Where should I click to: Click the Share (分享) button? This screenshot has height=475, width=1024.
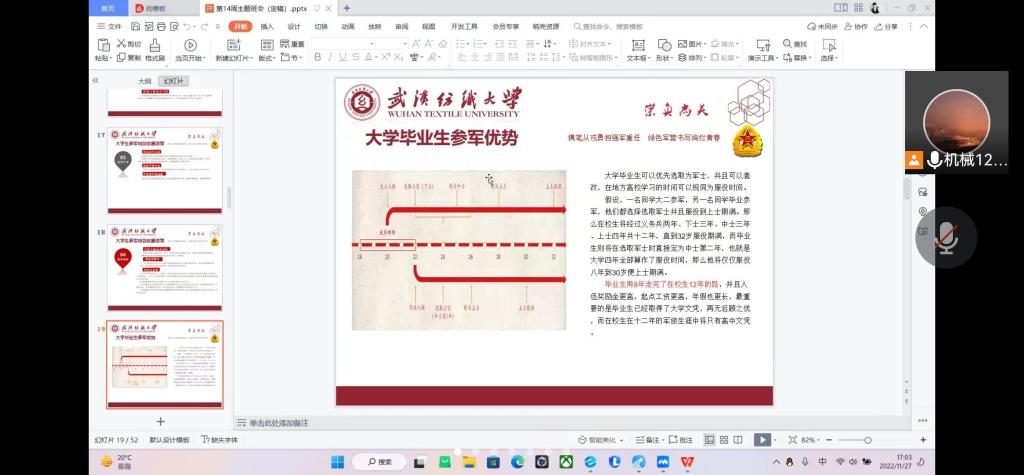887,27
